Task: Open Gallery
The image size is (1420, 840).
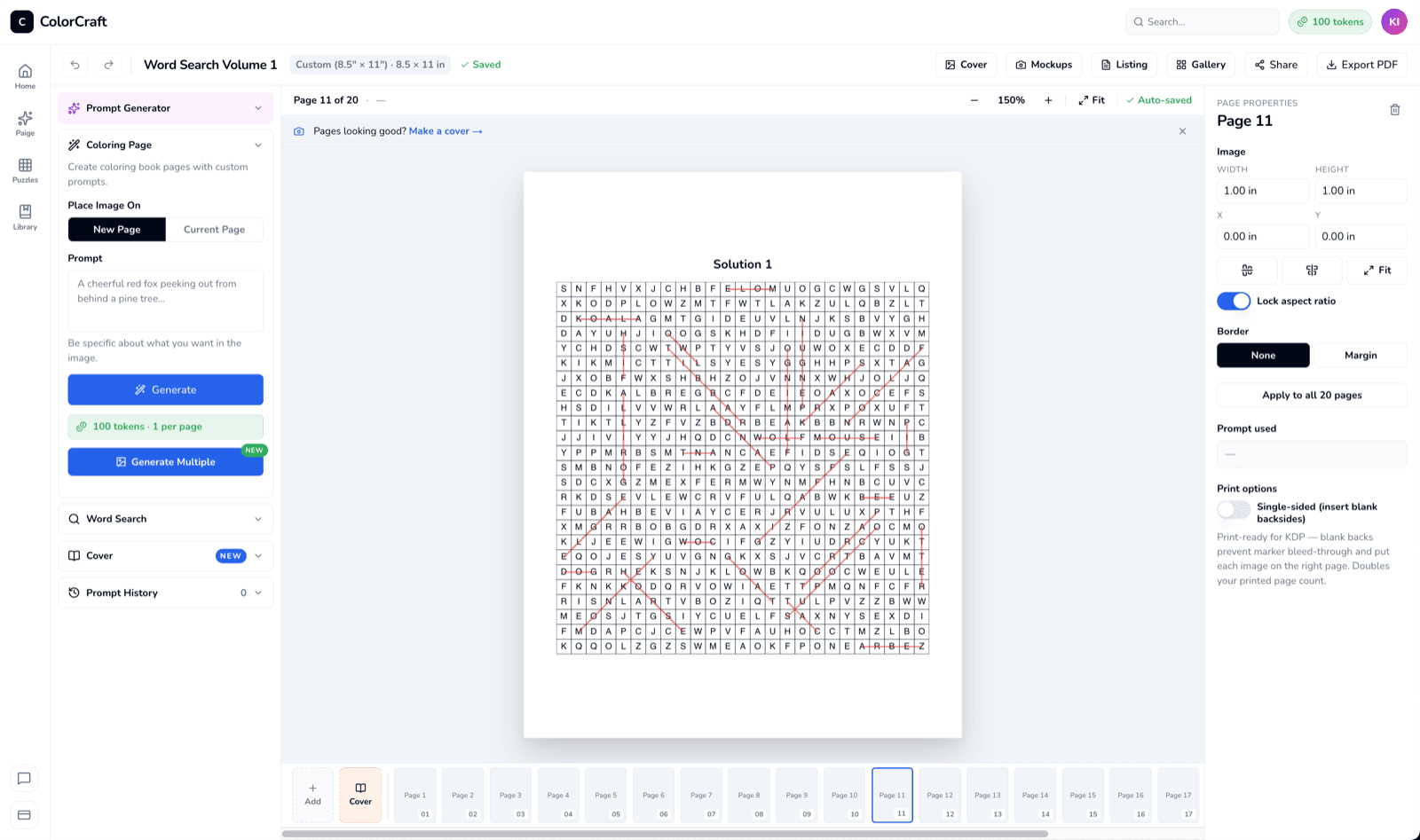Action: coord(1201,65)
